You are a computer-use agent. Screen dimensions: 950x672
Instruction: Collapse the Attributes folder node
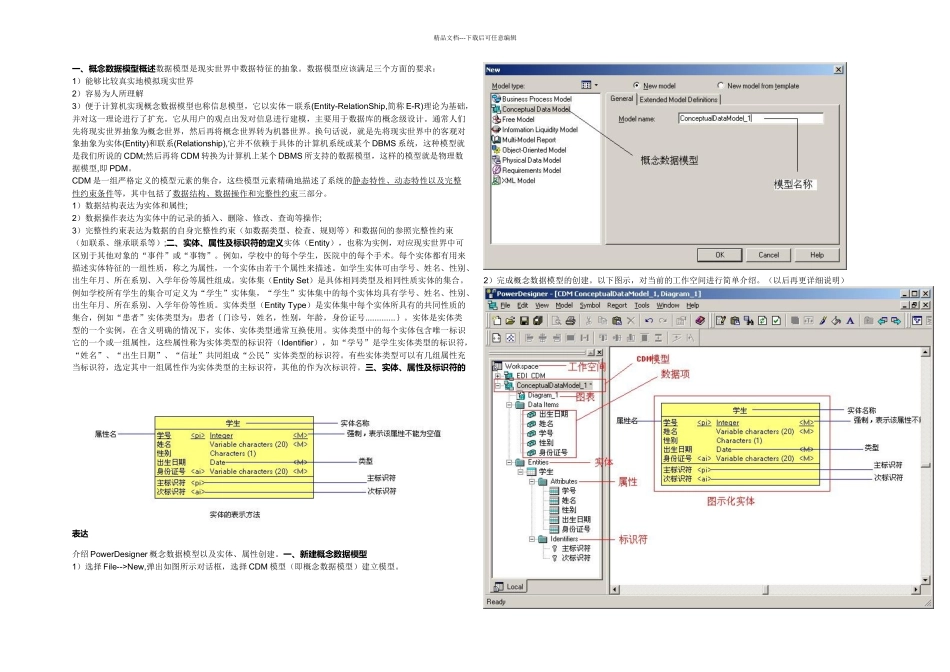pyautogui.click(x=532, y=481)
